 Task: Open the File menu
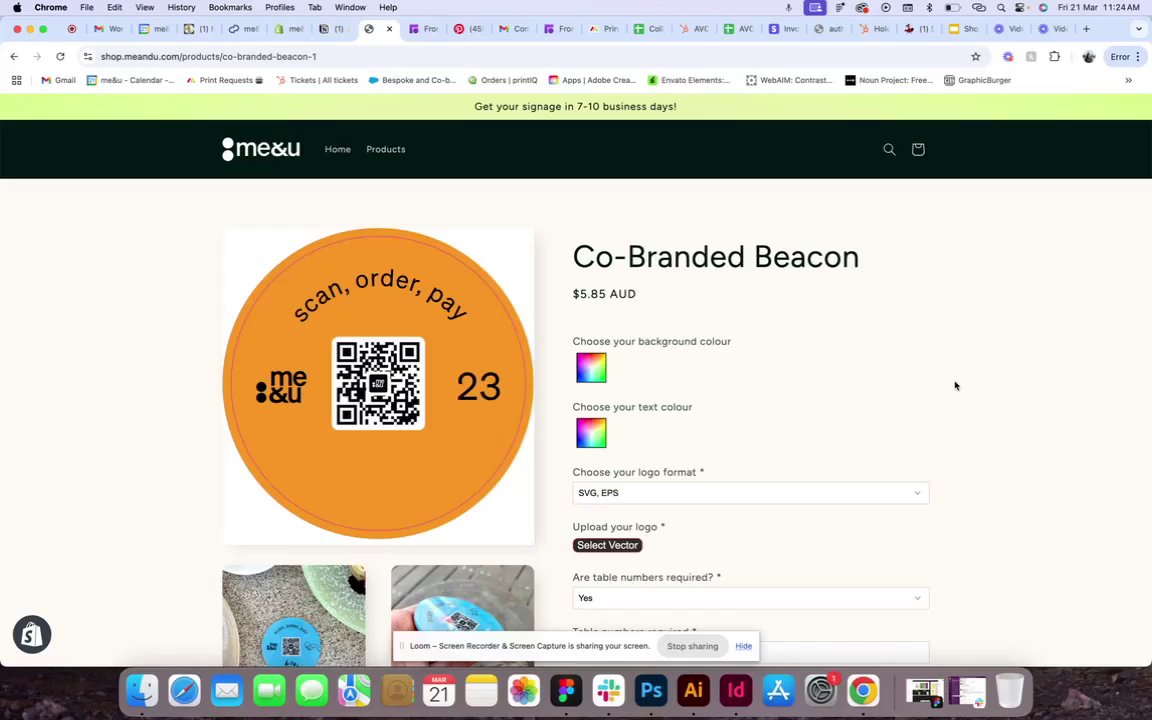pyautogui.click(x=87, y=7)
